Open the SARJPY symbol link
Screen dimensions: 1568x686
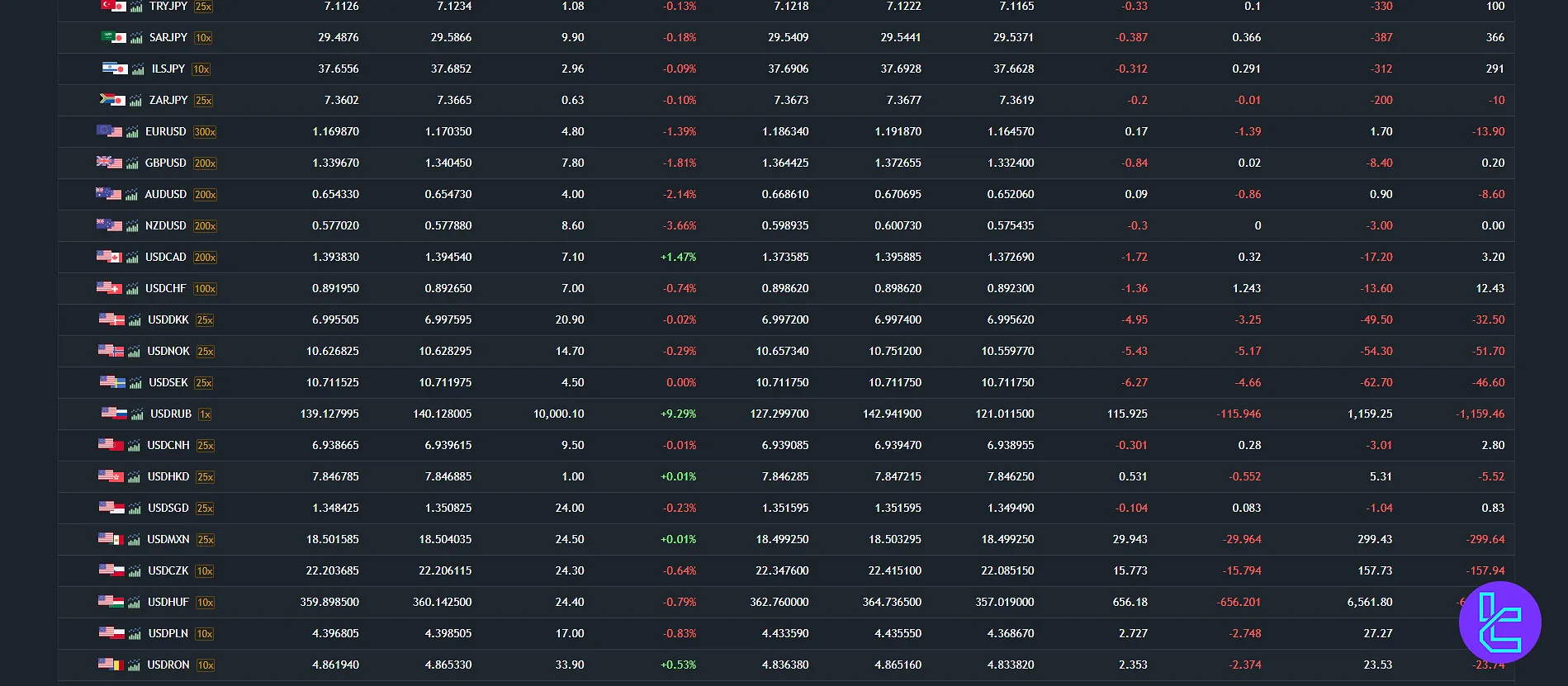click(x=168, y=37)
